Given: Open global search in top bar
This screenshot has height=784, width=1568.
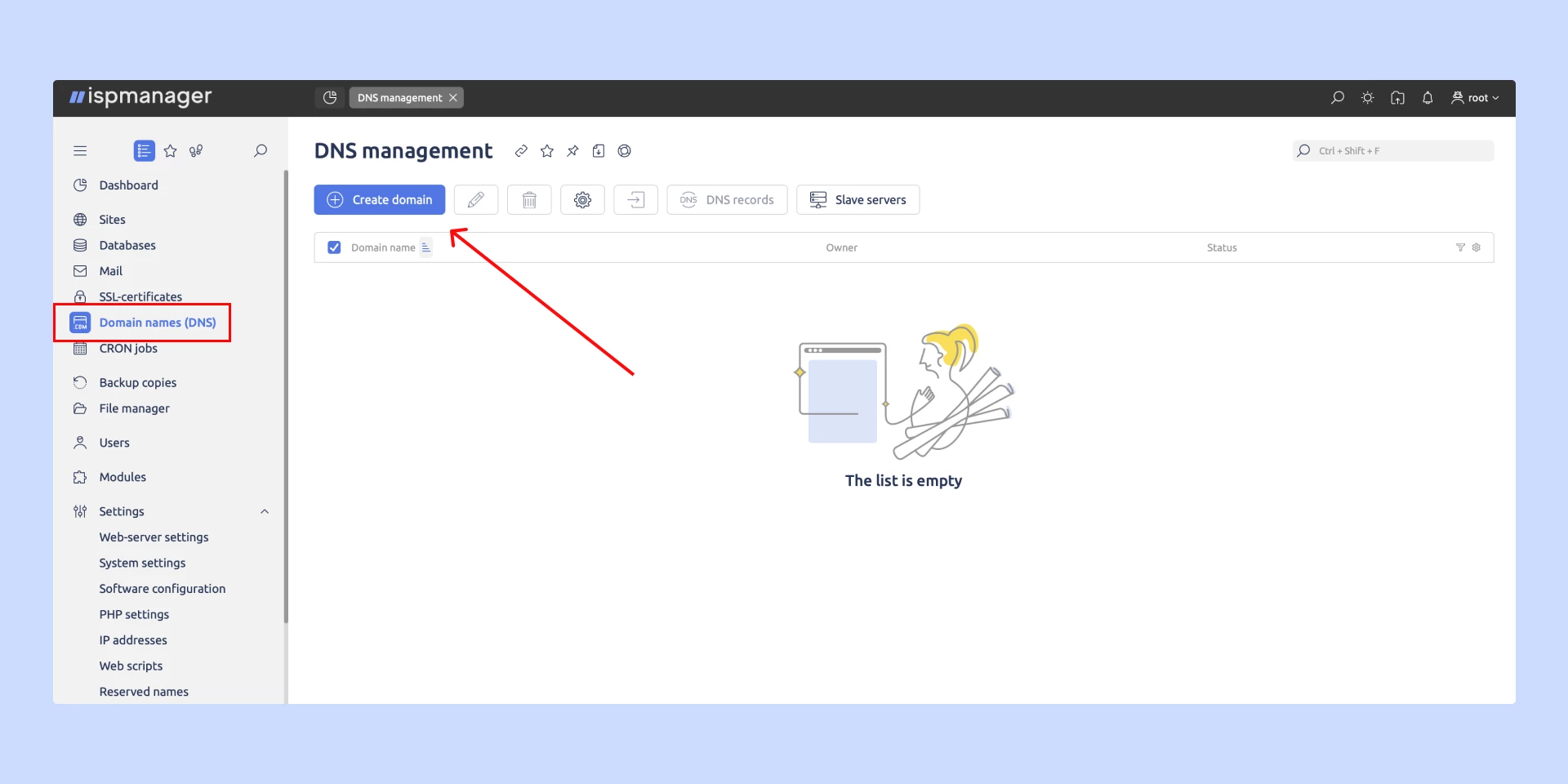Looking at the screenshot, I should coord(1338,98).
